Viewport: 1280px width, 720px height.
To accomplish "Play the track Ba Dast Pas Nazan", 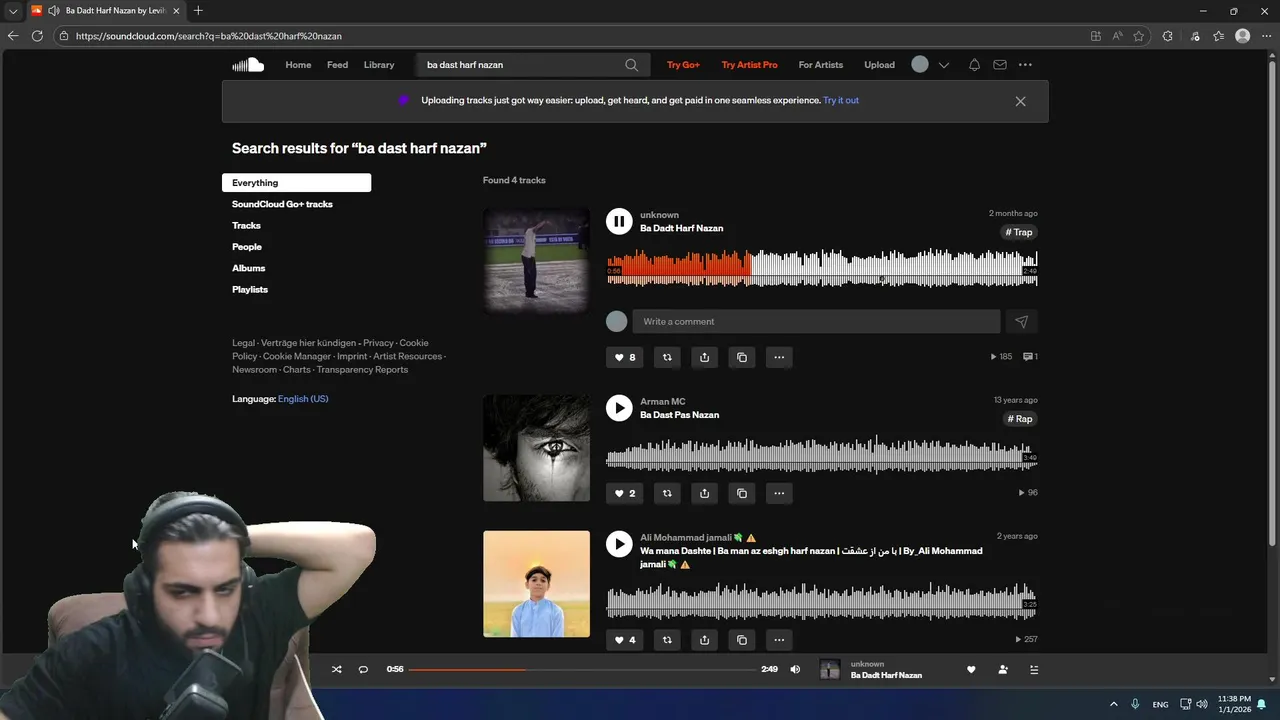I will click(x=619, y=407).
